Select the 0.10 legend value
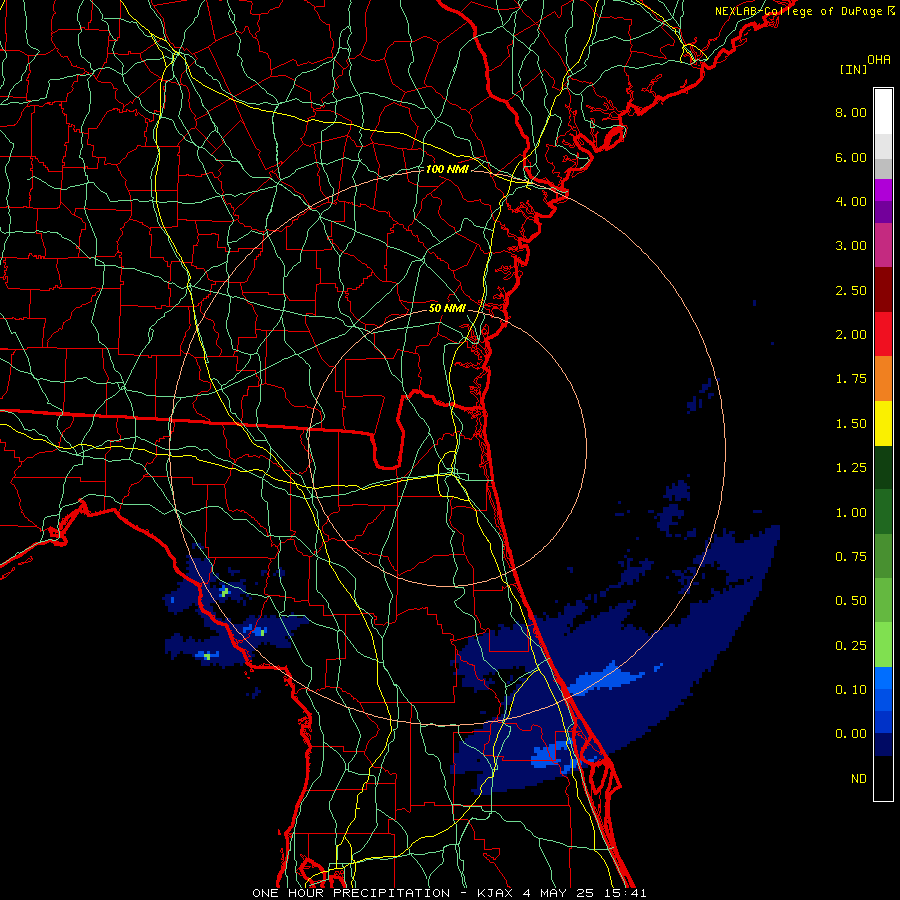Screen dimensions: 900x900 point(851,690)
